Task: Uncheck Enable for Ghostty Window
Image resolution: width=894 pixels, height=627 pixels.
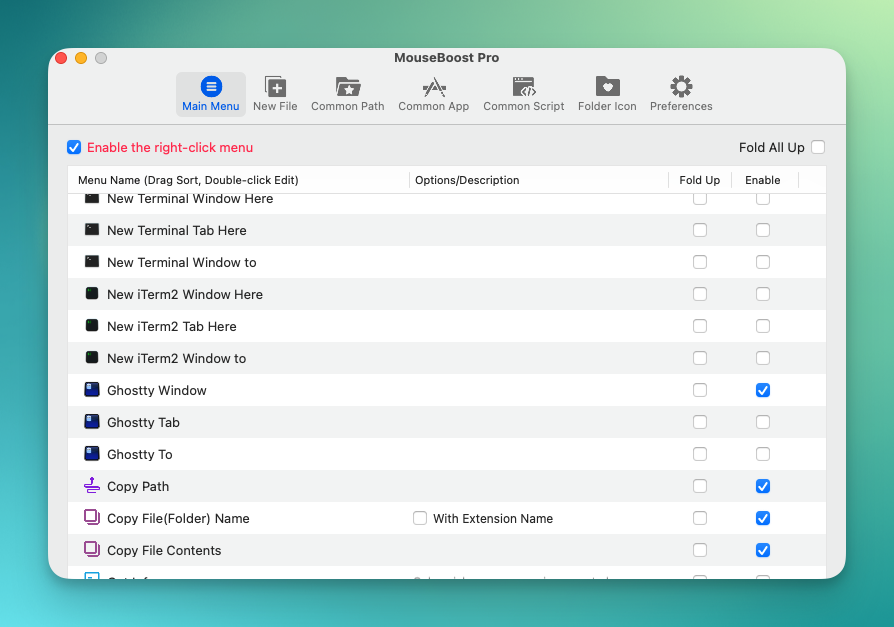Action: pos(763,390)
